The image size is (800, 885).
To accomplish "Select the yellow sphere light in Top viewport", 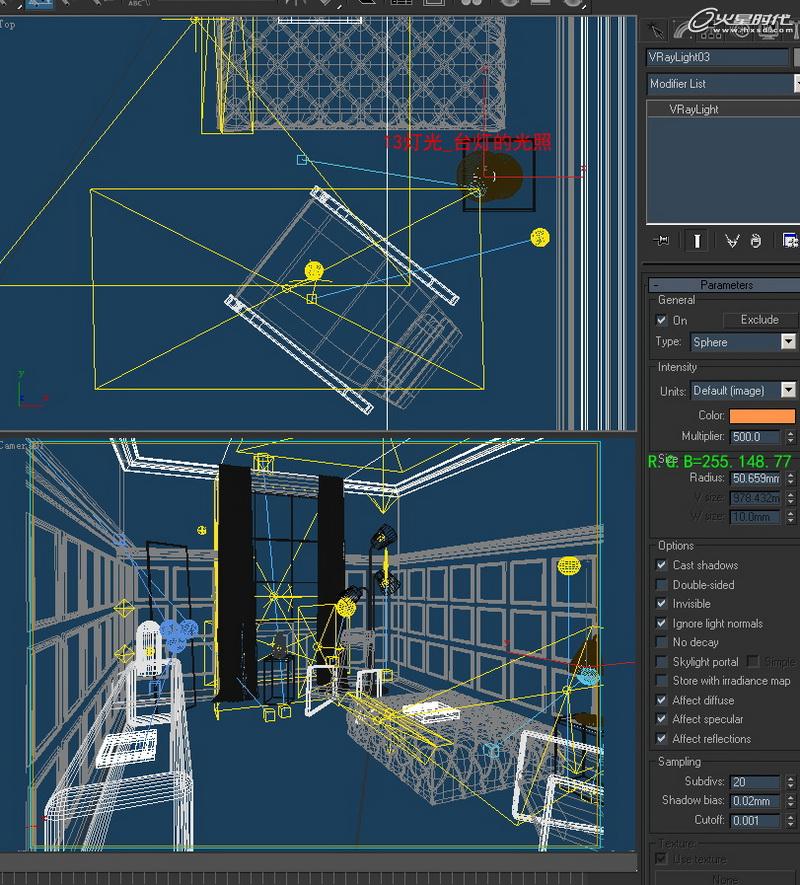I will pyautogui.click(x=540, y=237).
